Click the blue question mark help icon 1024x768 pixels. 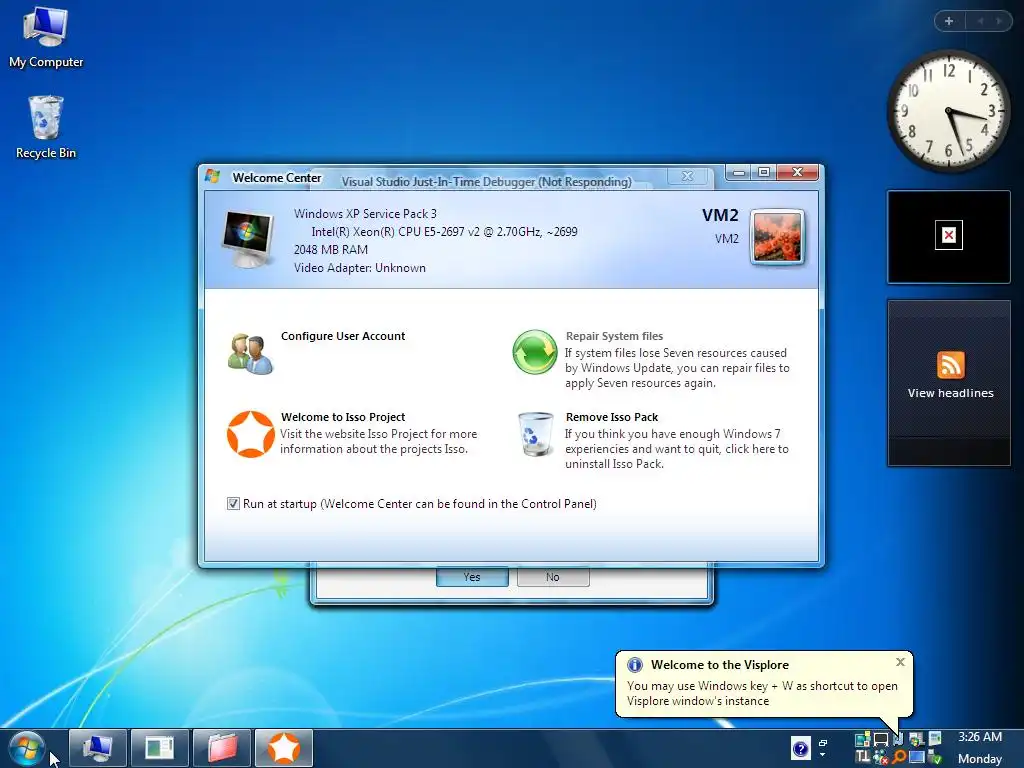(801, 748)
